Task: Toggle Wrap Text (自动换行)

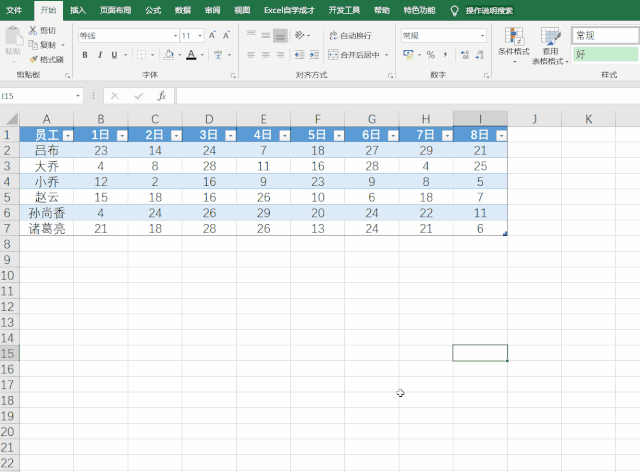Action: 355,35
